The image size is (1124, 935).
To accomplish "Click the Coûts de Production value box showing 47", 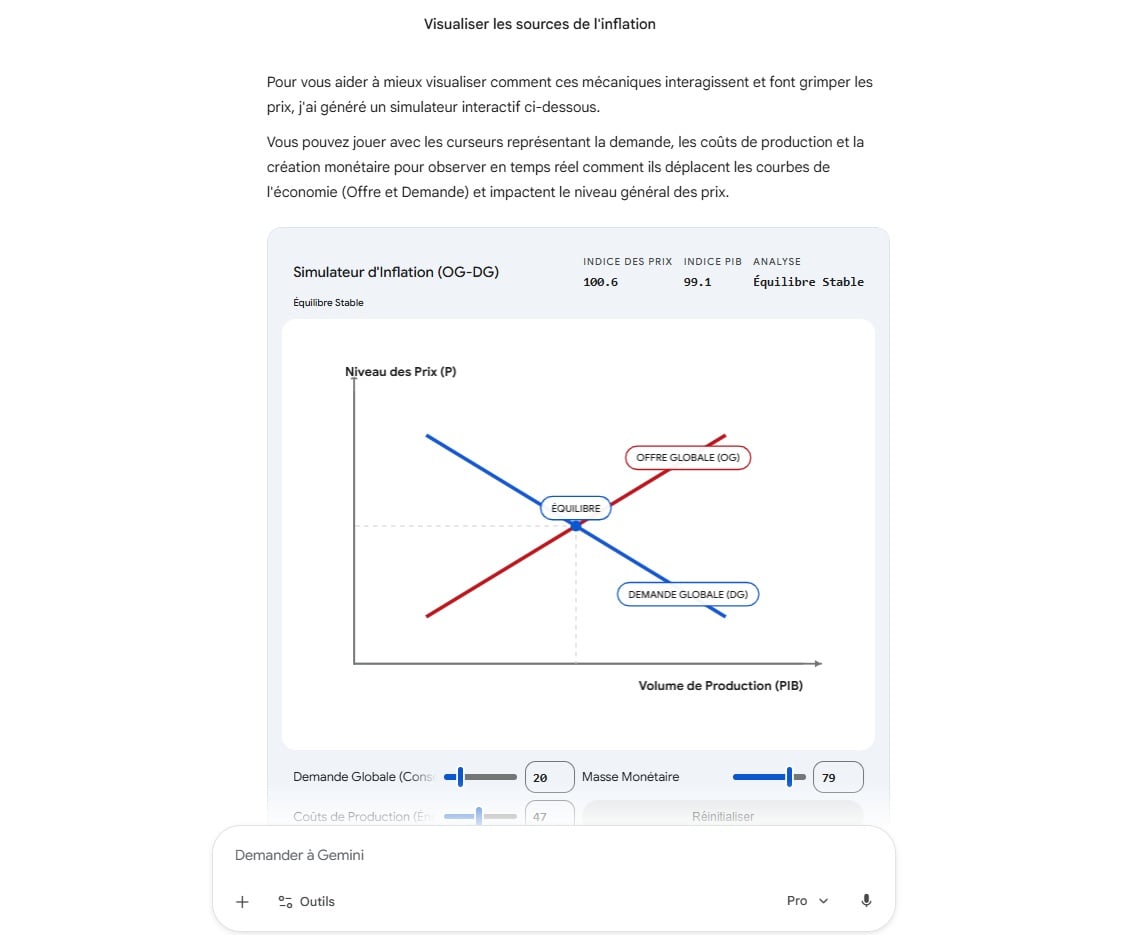I will click(549, 815).
